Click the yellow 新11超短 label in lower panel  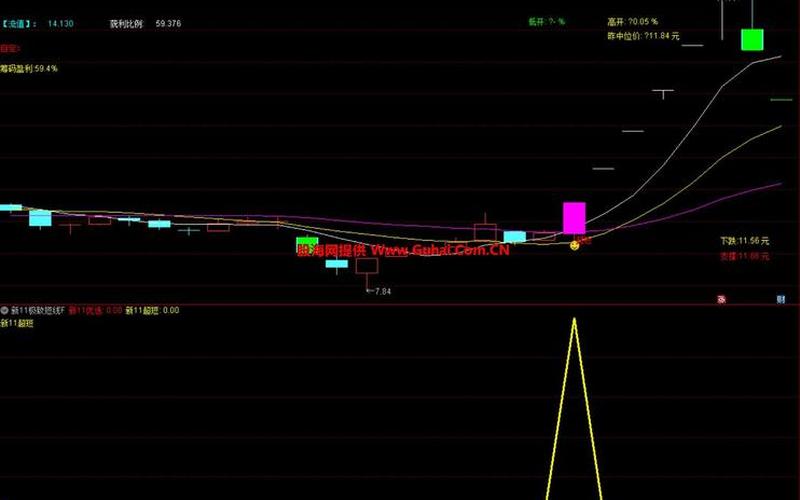pyautogui.click(x=16, y=324)
